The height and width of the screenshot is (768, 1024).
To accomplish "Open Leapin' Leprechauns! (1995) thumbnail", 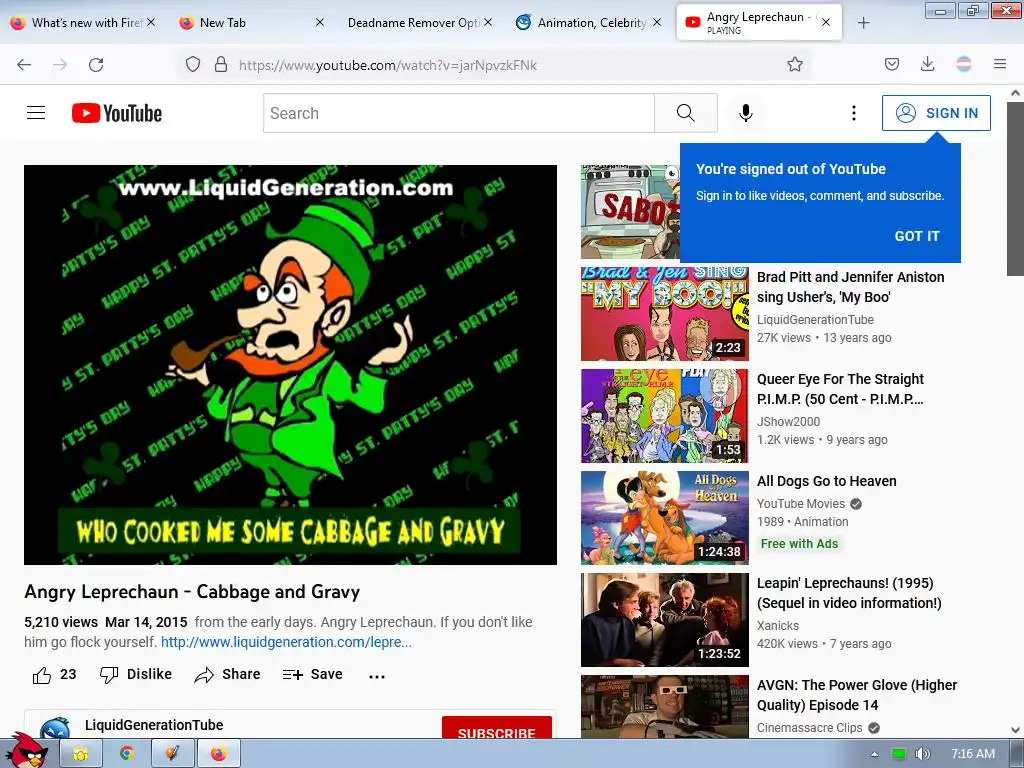I will coord(664,620).
